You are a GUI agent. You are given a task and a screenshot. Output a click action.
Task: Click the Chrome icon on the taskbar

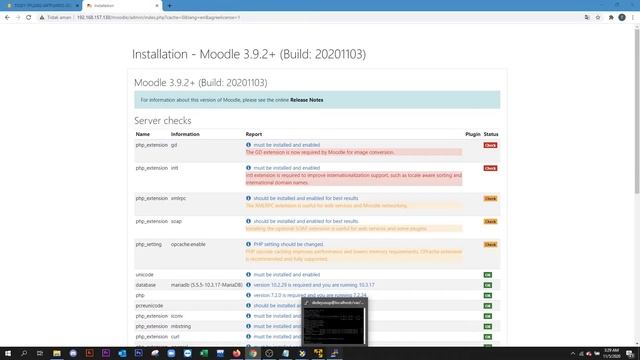tap(253, 353)
